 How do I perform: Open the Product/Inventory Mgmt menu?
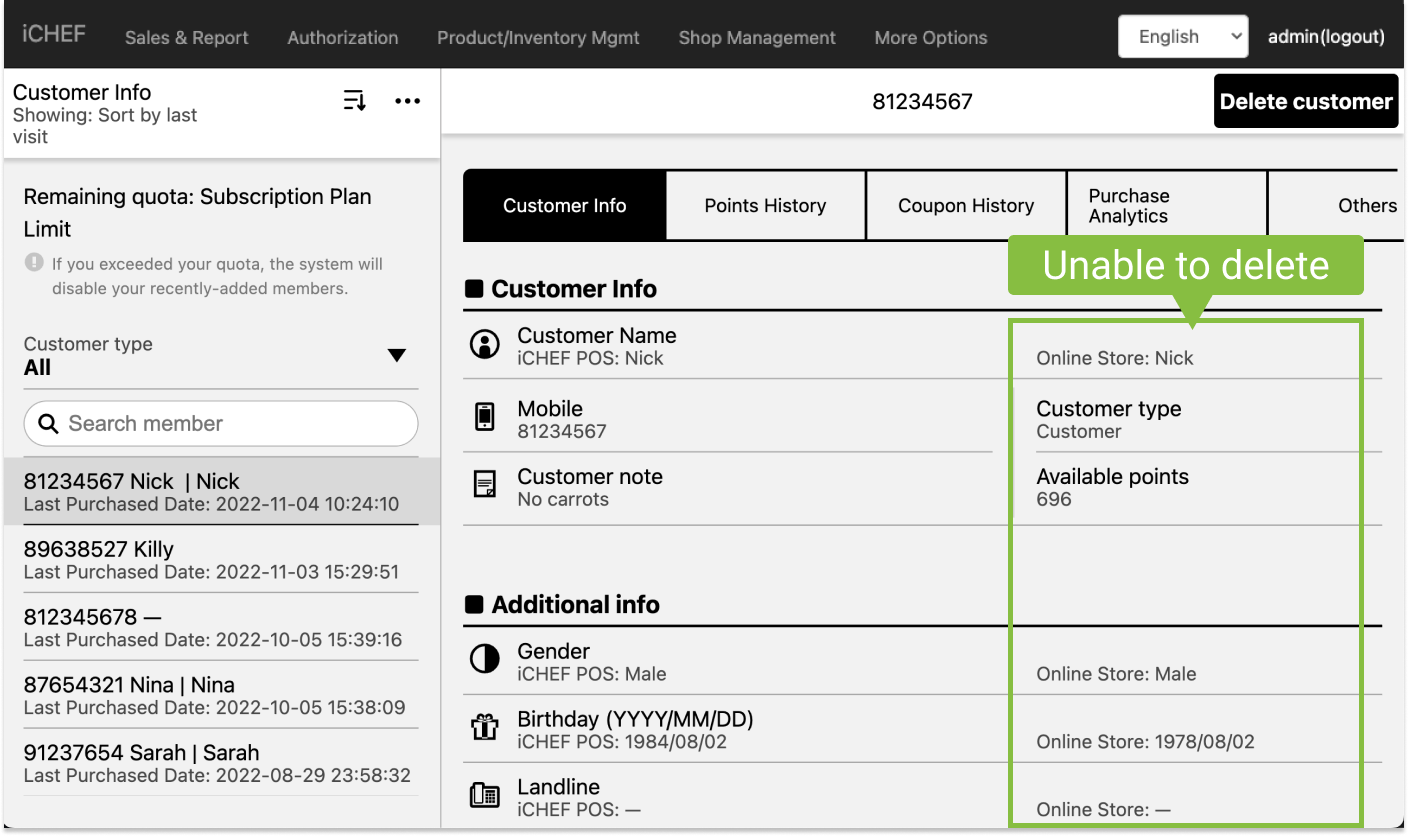(538, 38)
